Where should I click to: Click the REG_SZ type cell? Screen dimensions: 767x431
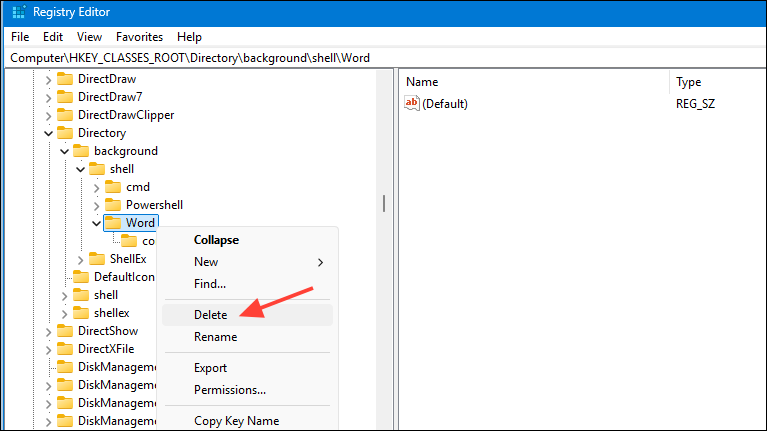pos(695,104)
